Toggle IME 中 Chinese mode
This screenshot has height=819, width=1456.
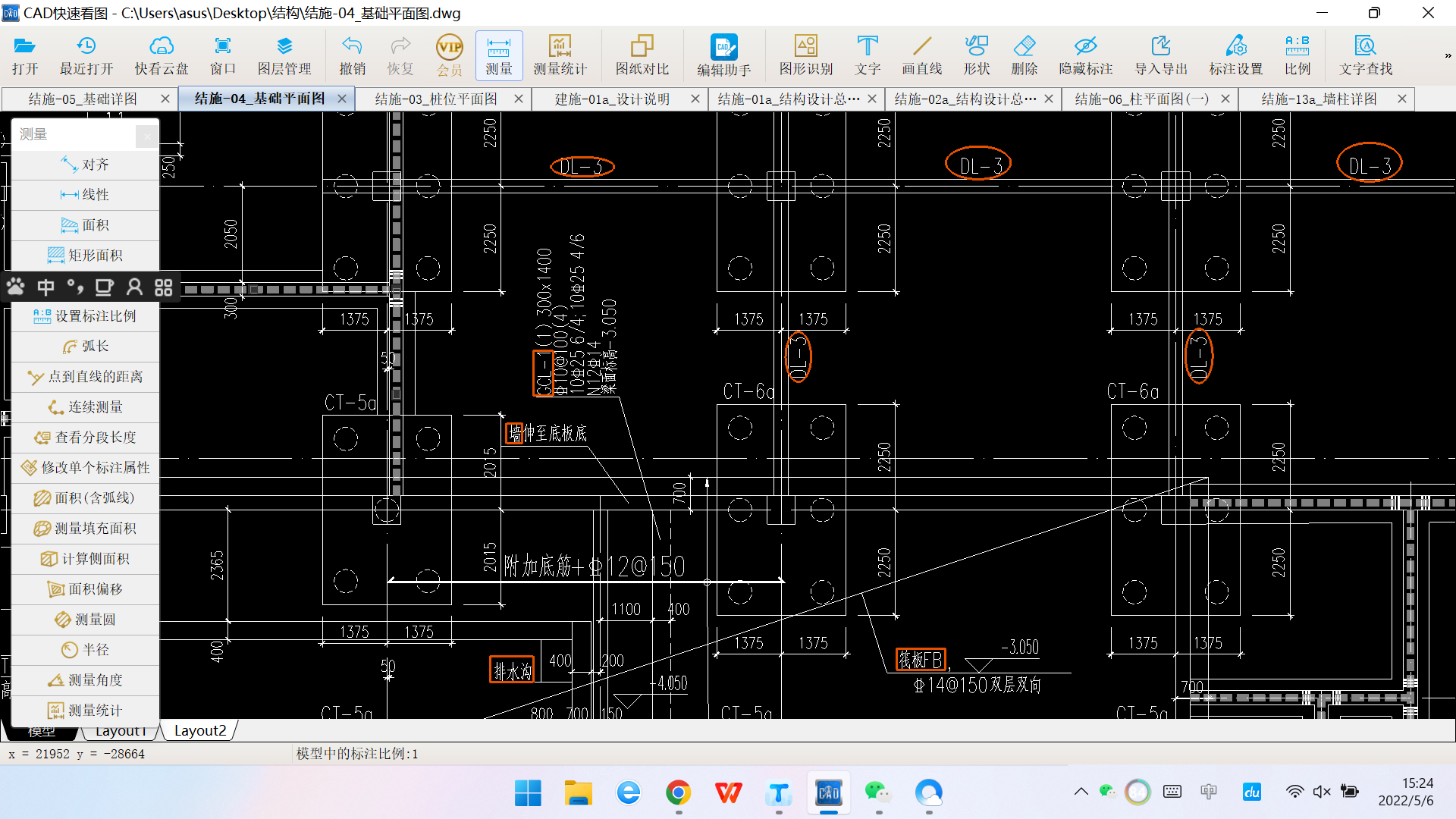click(45, 287)
